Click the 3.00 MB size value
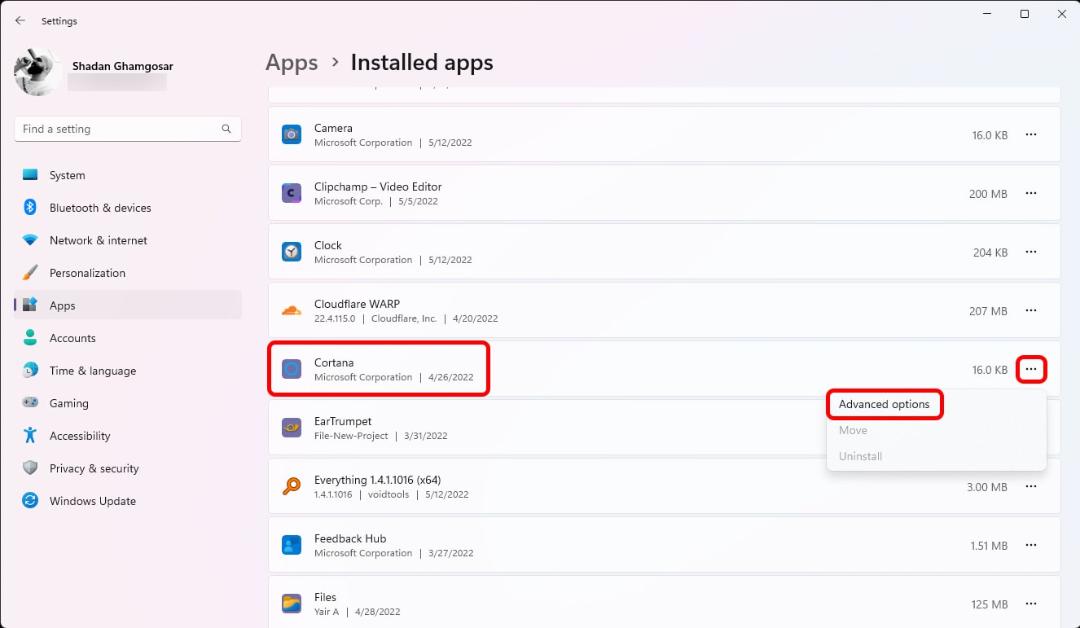The height and width of the screenshot is (628, 1080). tap(986, 487)
